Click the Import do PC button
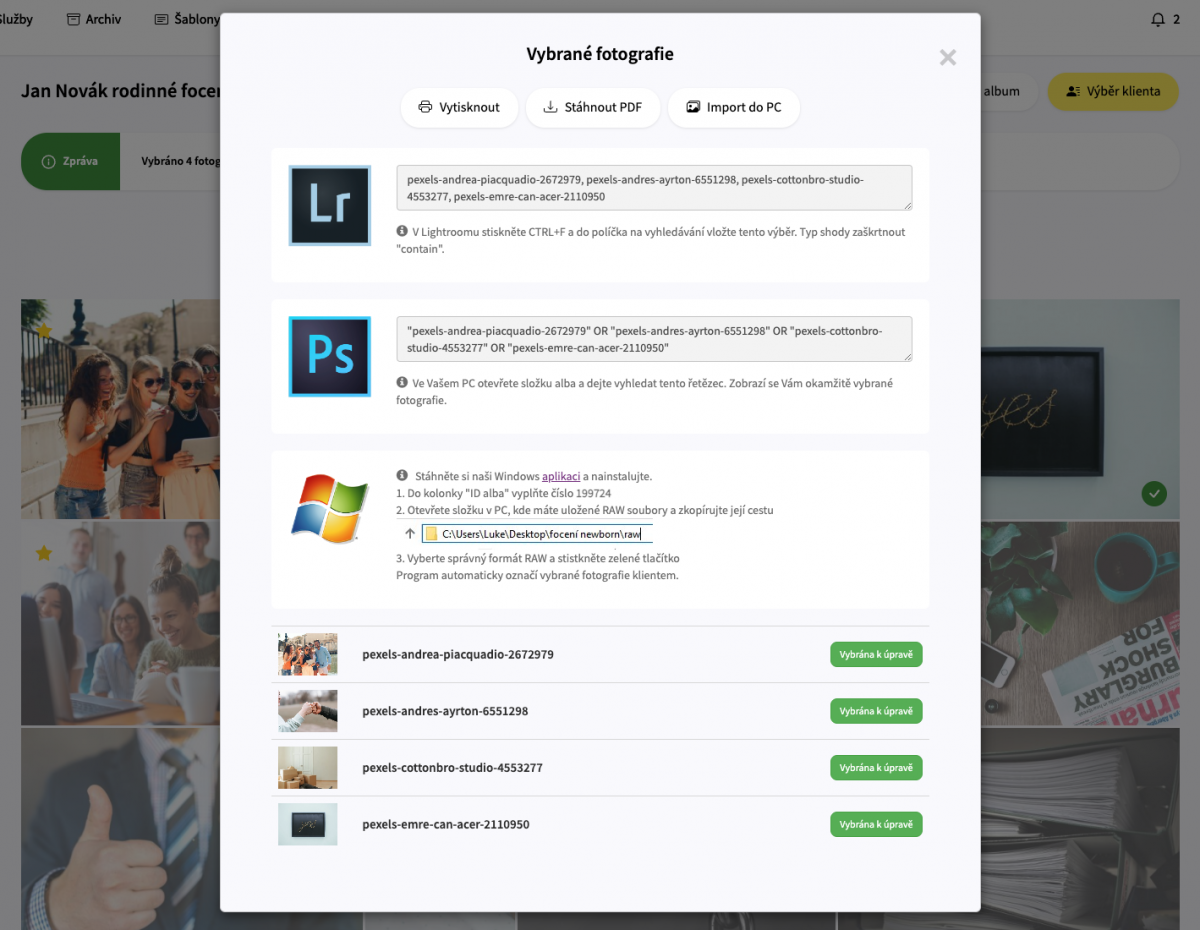This screenshot has width=1200, height=930. tap(734, 107)
